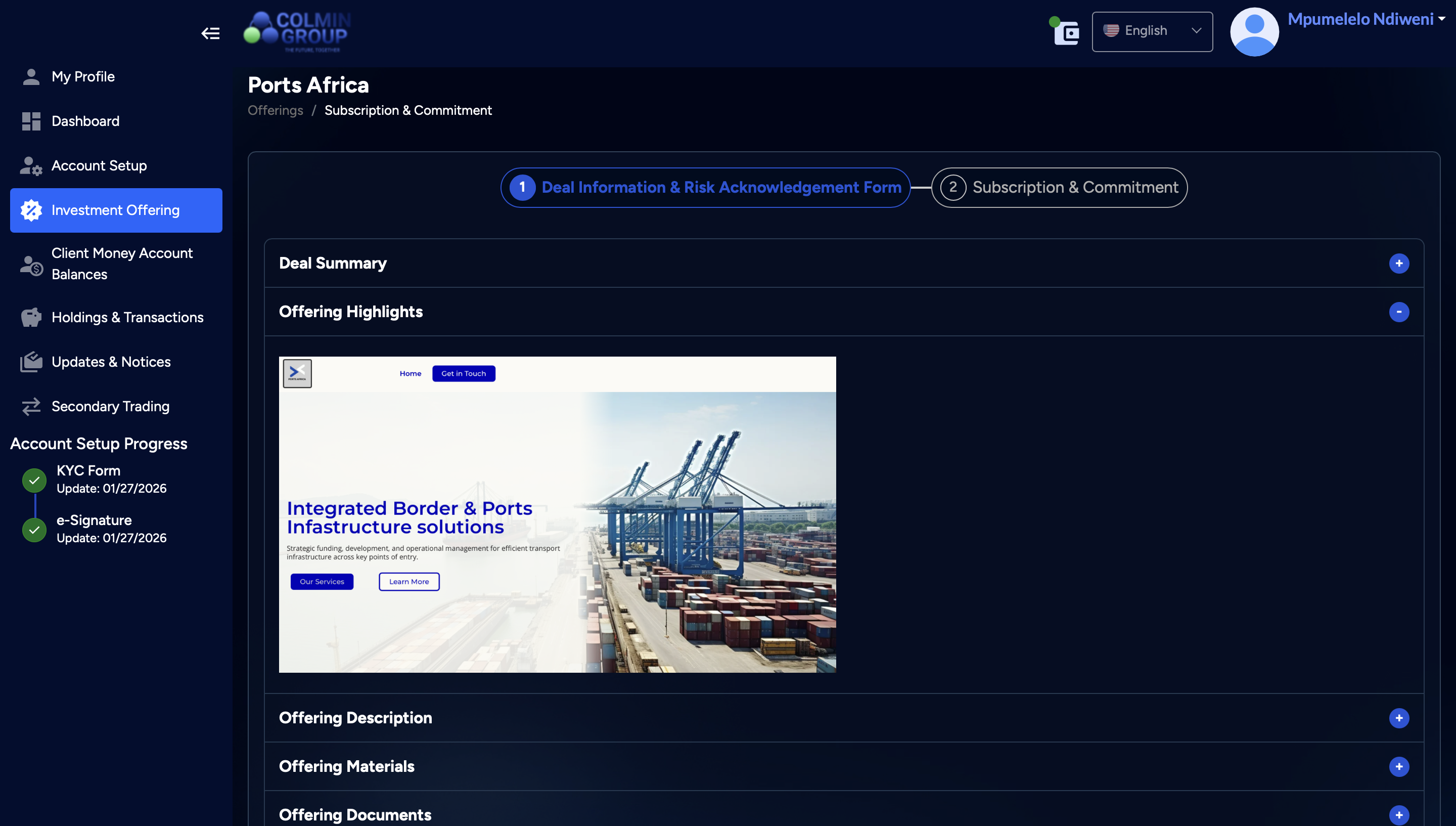Click the My Profile person icon

[31, 76]
